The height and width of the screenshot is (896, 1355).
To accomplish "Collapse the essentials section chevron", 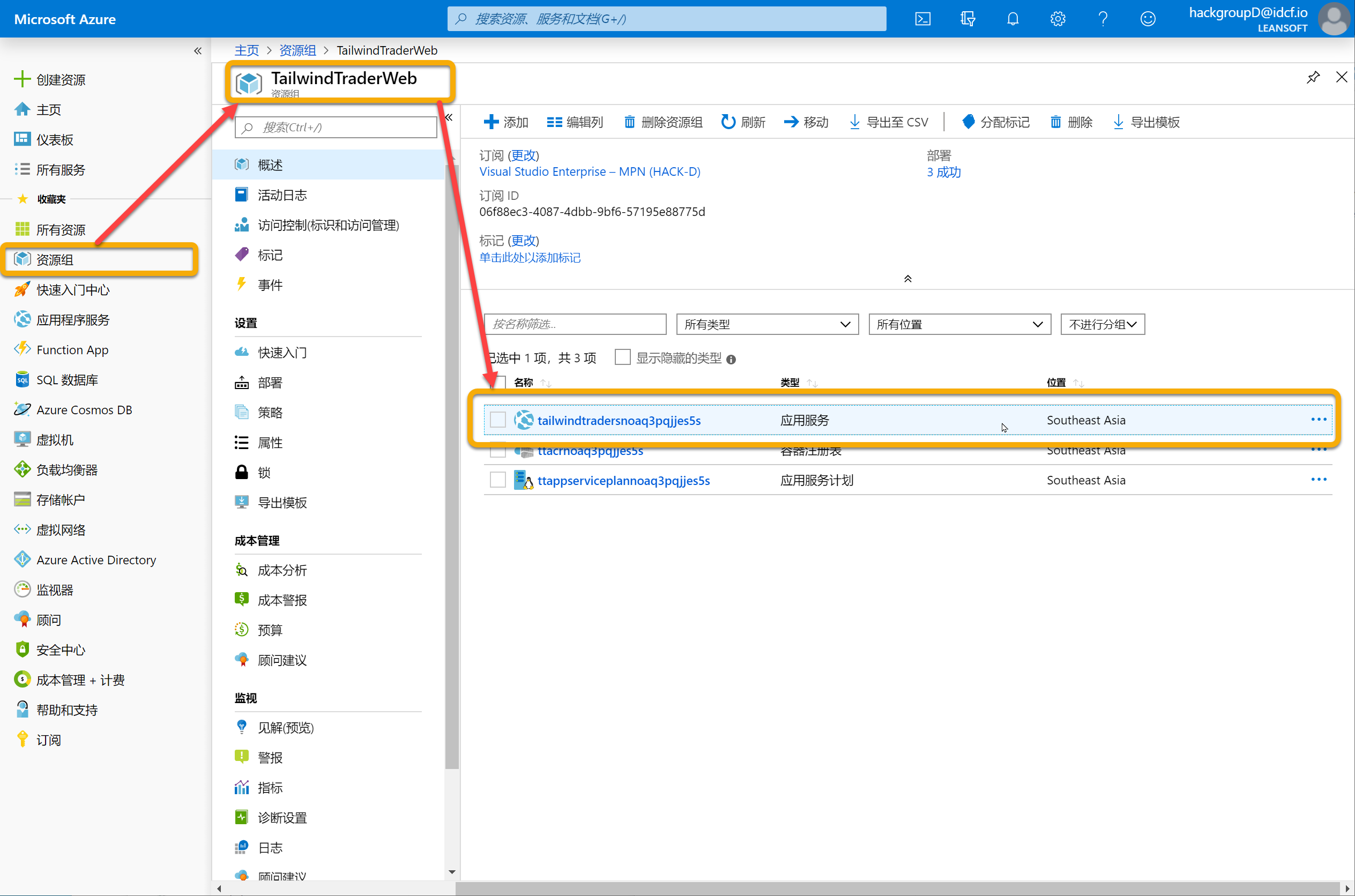I will [x=907, y=279].
